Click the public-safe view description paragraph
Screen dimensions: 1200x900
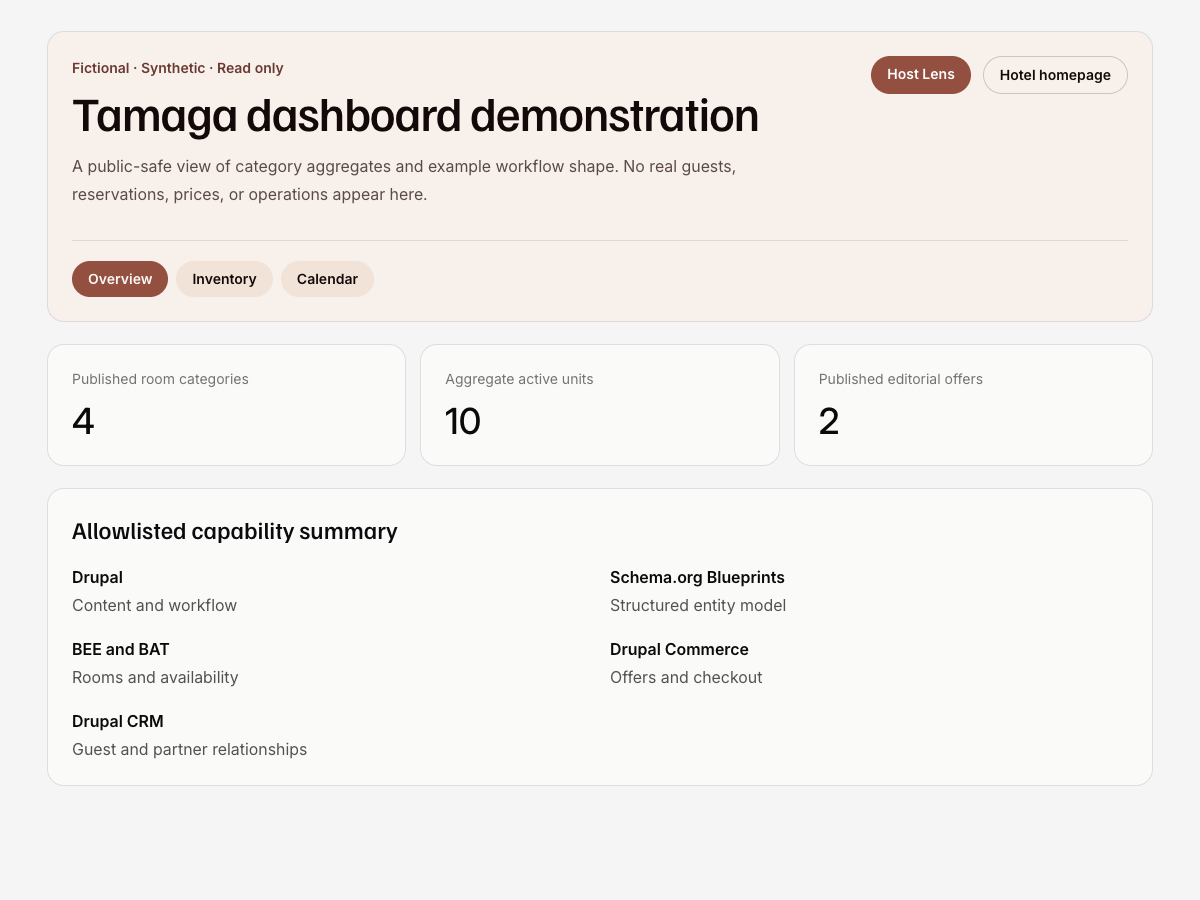(404, 180)
